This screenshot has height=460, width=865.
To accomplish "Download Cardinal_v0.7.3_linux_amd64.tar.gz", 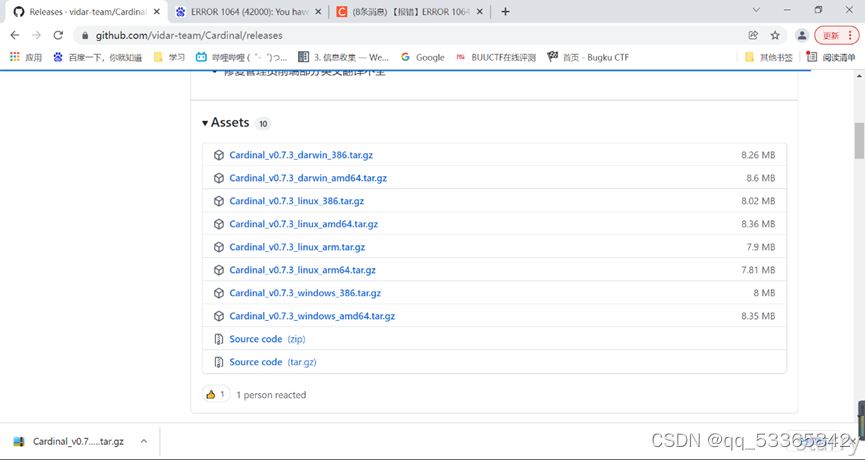I will (x=304, y=224).
